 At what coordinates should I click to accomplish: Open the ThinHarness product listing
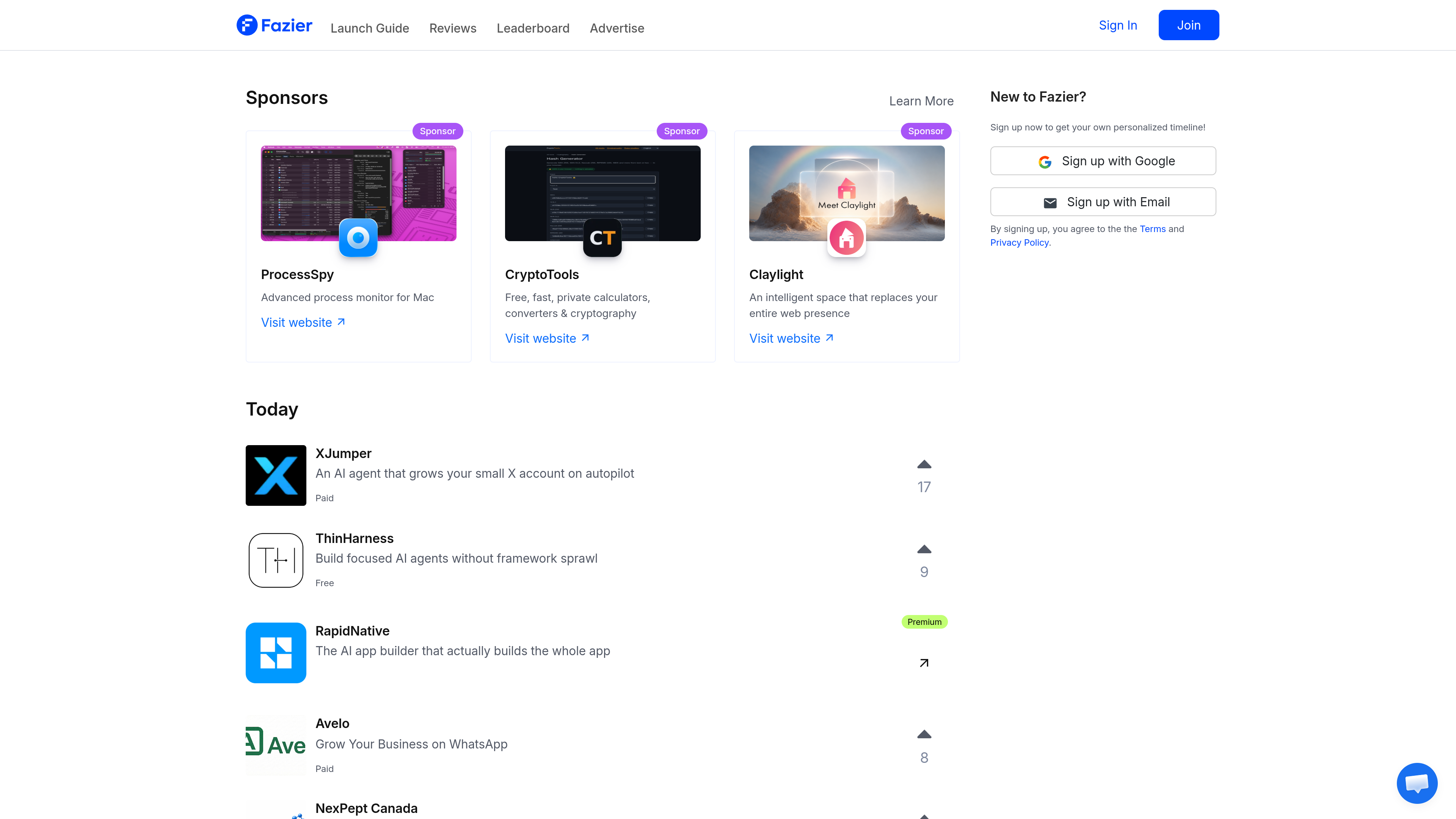click(355, 539)
